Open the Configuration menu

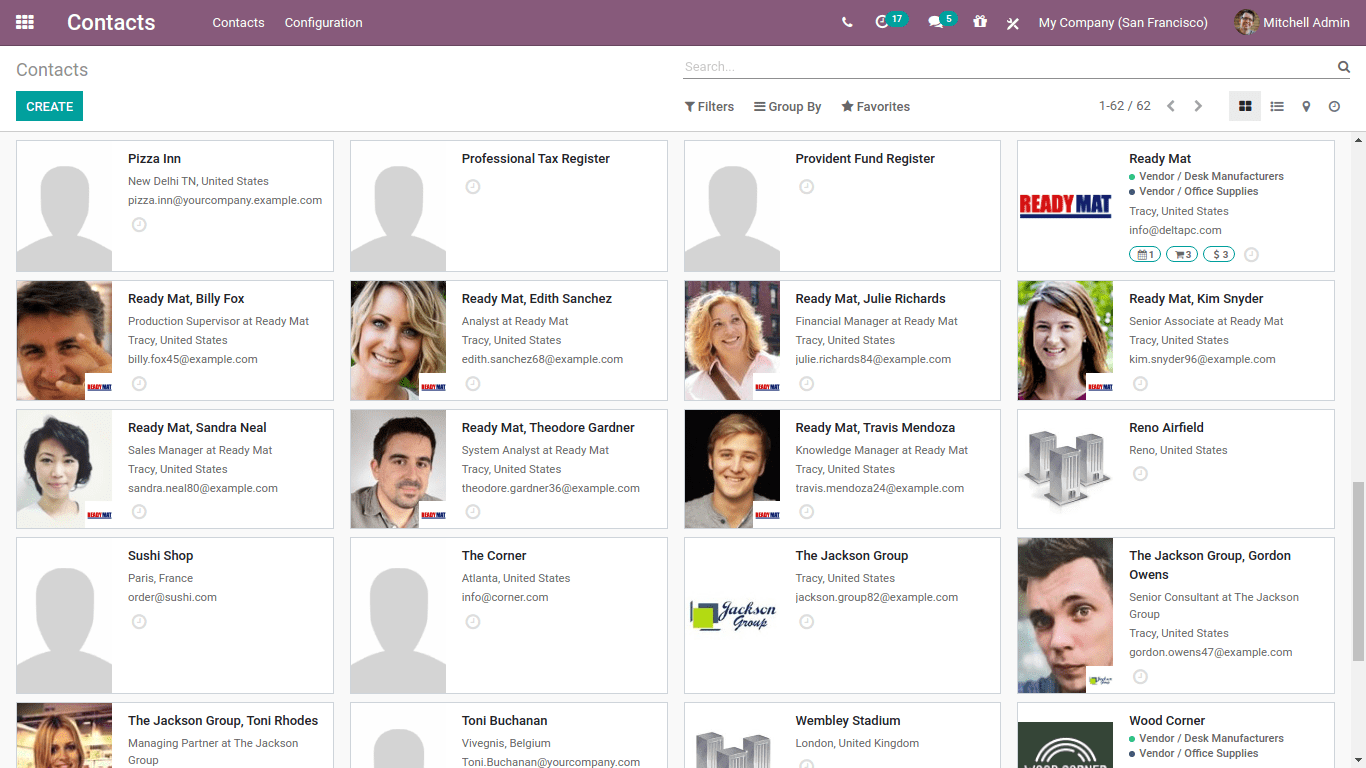tap(323, 22)
